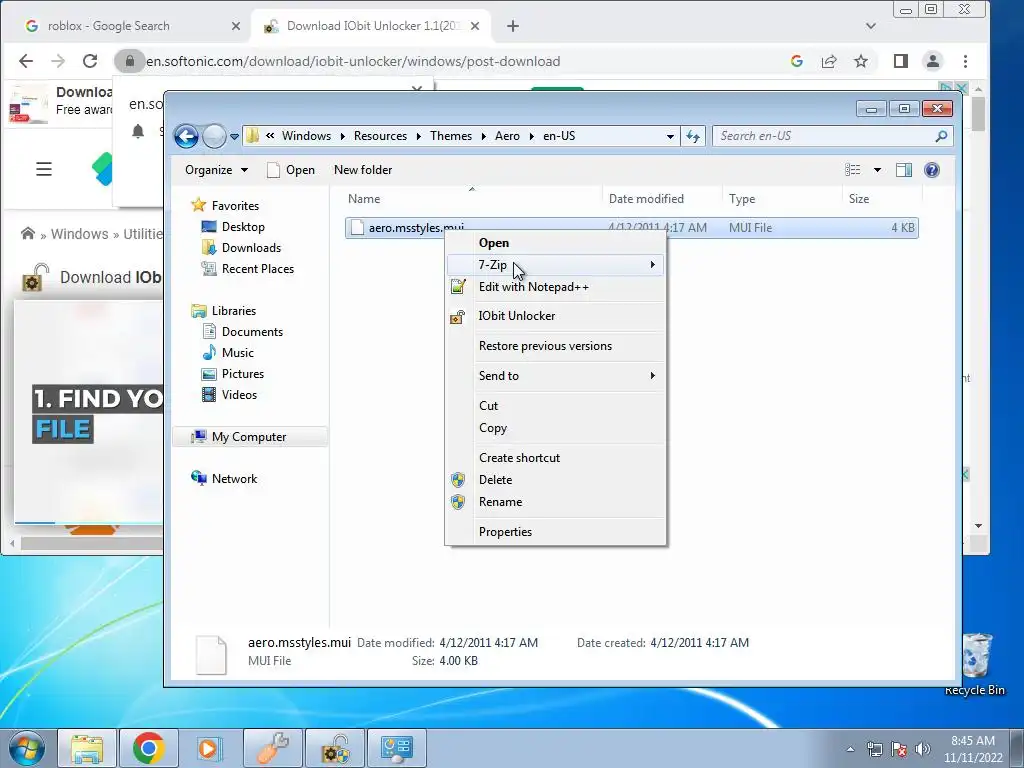Bookmark this page star icon
The width and height of the screenshot is (1024, 768).
click(x=861, y=61)
